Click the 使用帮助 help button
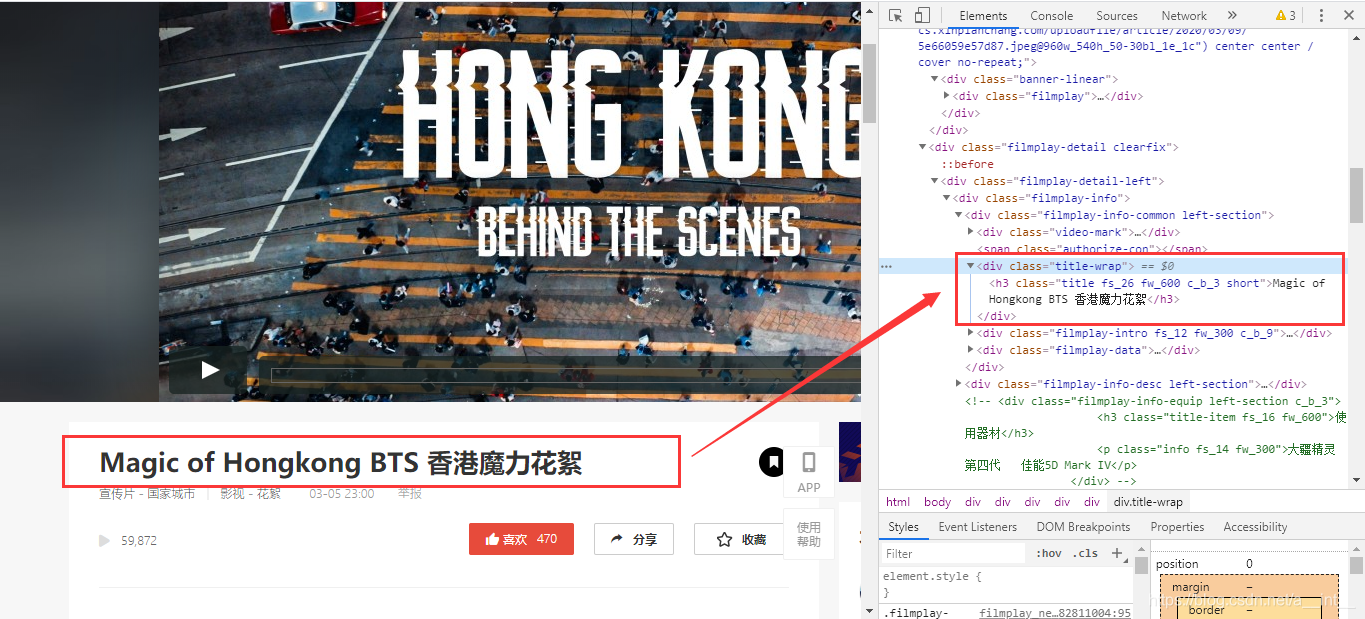Image resolution: width=1365 pixels, height=619 pixels. pos(809,534)
